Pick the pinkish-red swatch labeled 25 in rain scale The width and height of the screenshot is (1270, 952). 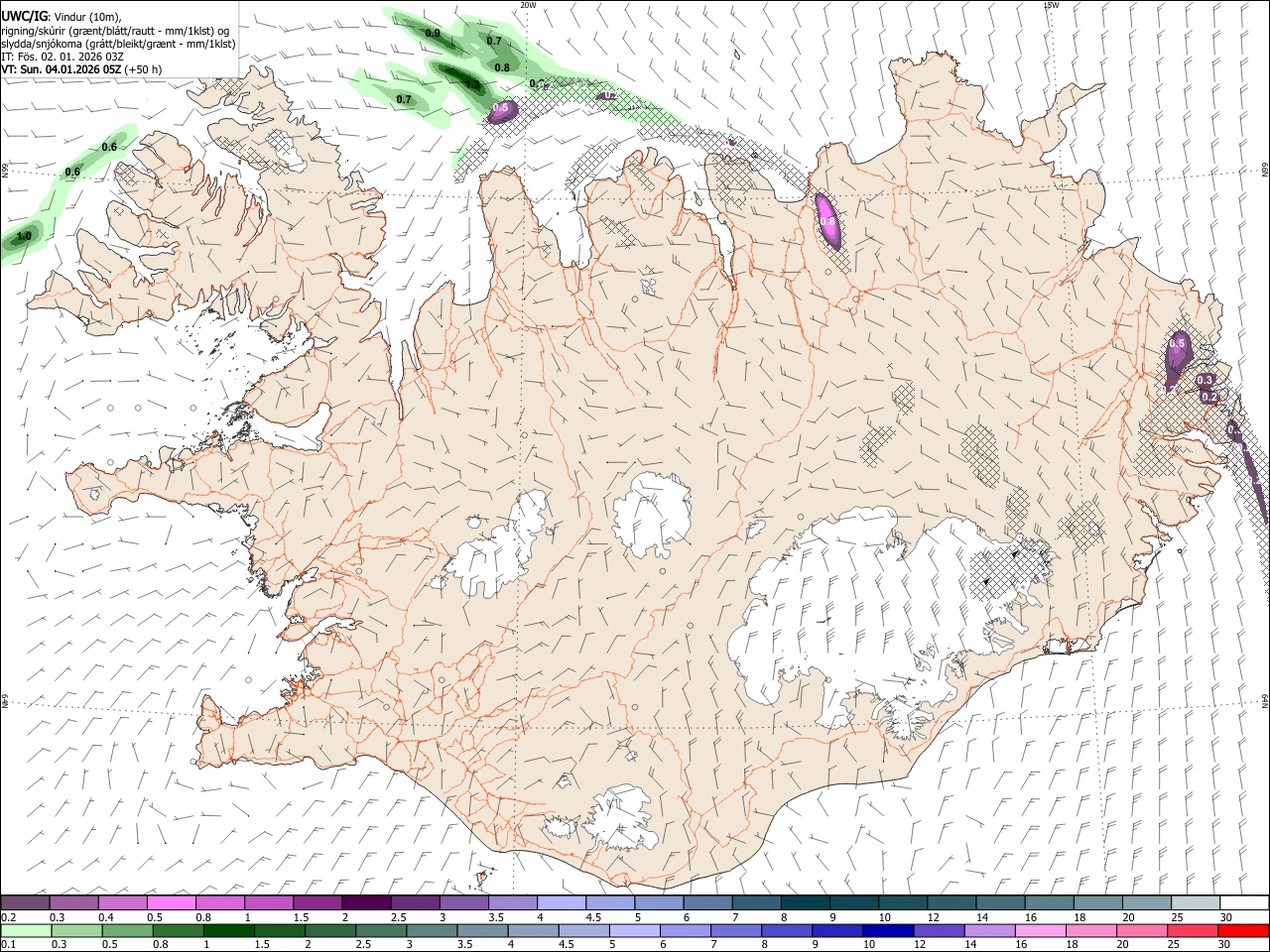pyautogui.click(x=1193, y=931)
